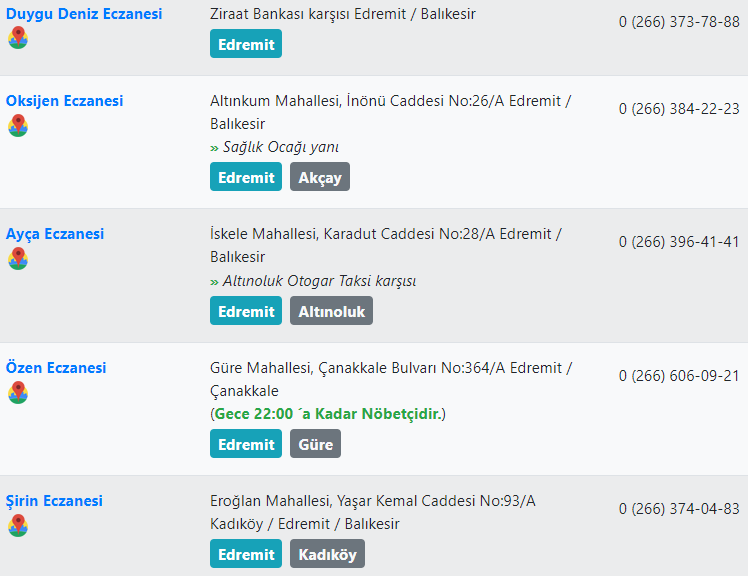Viewport: 748px width, 576px height.
Task: Click Edremit tag under Duygu Deniz Eczanesi
Action: click(x=246, y=44)
